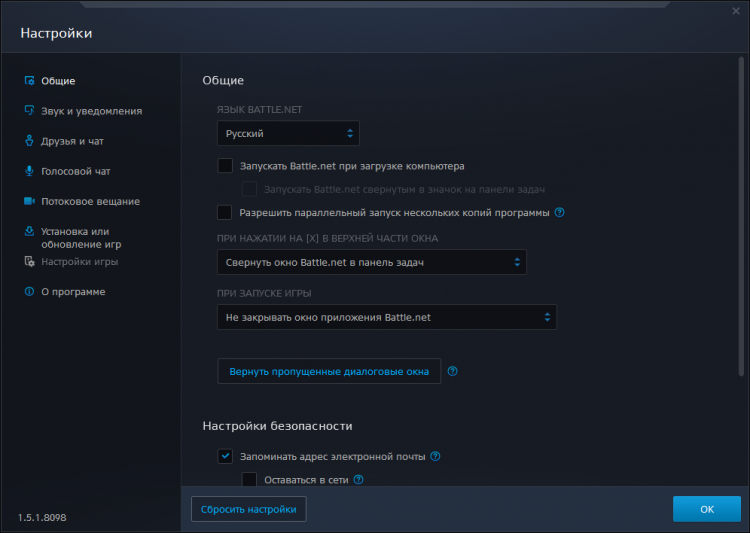
Task: Uncheck Запоминать адрес электронной почты
Action: coord(225,456)
